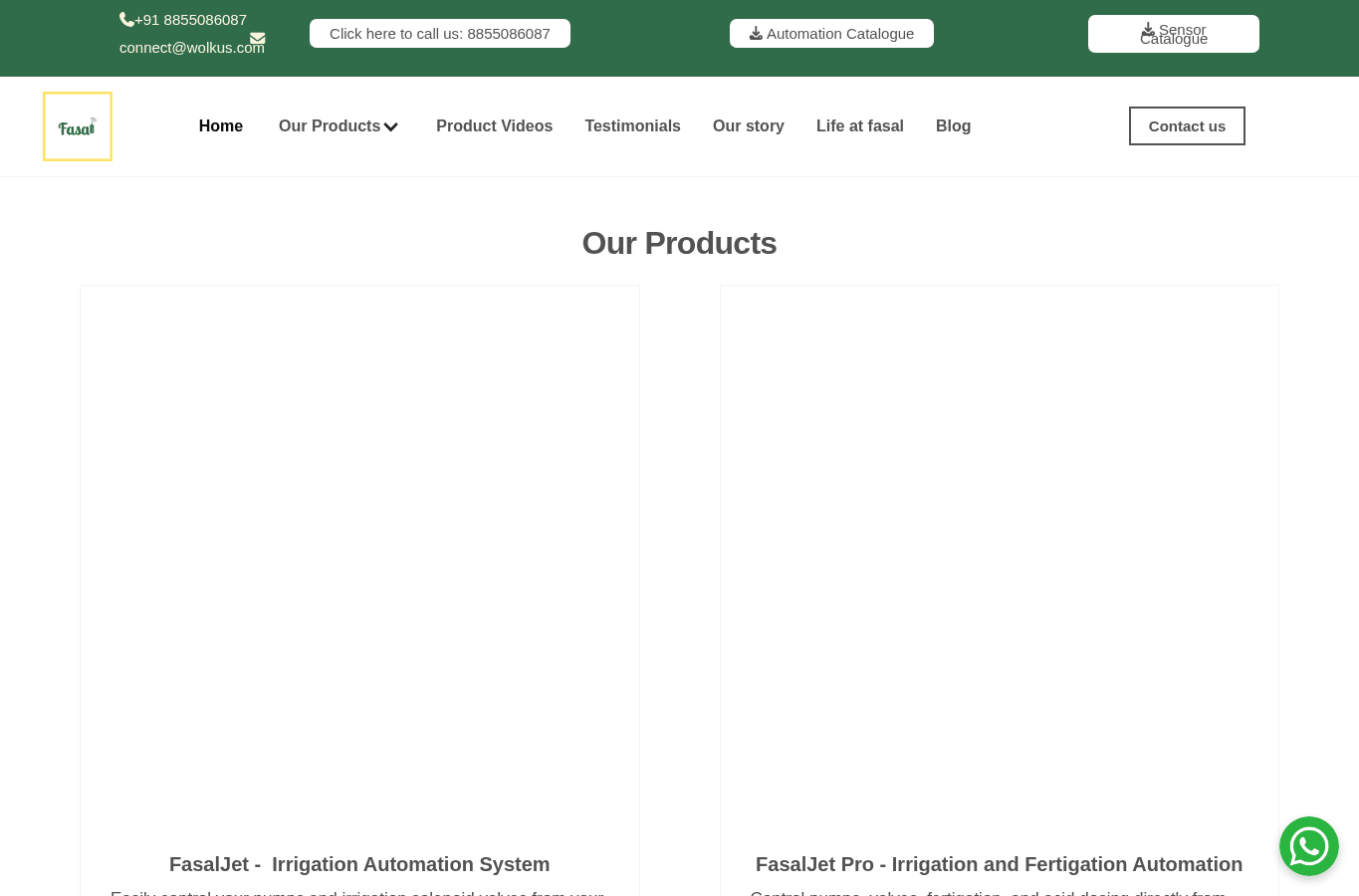Click the phone icon beside +91 number
The height and width of the screenshot is (896, 1359).
point(126,20)
